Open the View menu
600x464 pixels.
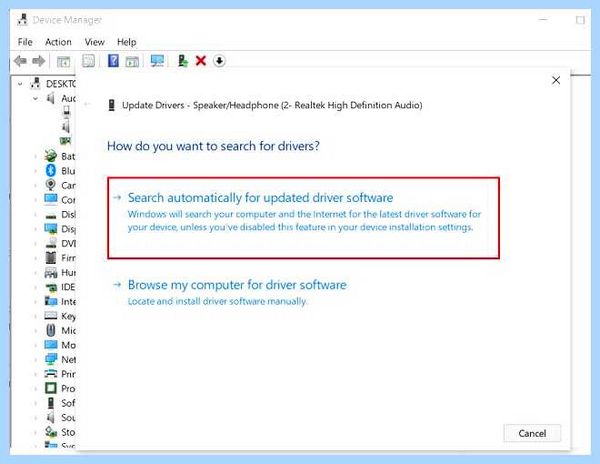(x=95, y=42)
